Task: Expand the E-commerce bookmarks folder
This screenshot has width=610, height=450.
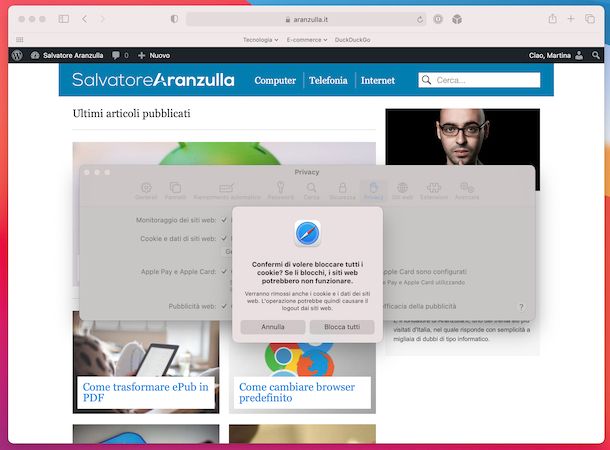Action: [307, 40]
